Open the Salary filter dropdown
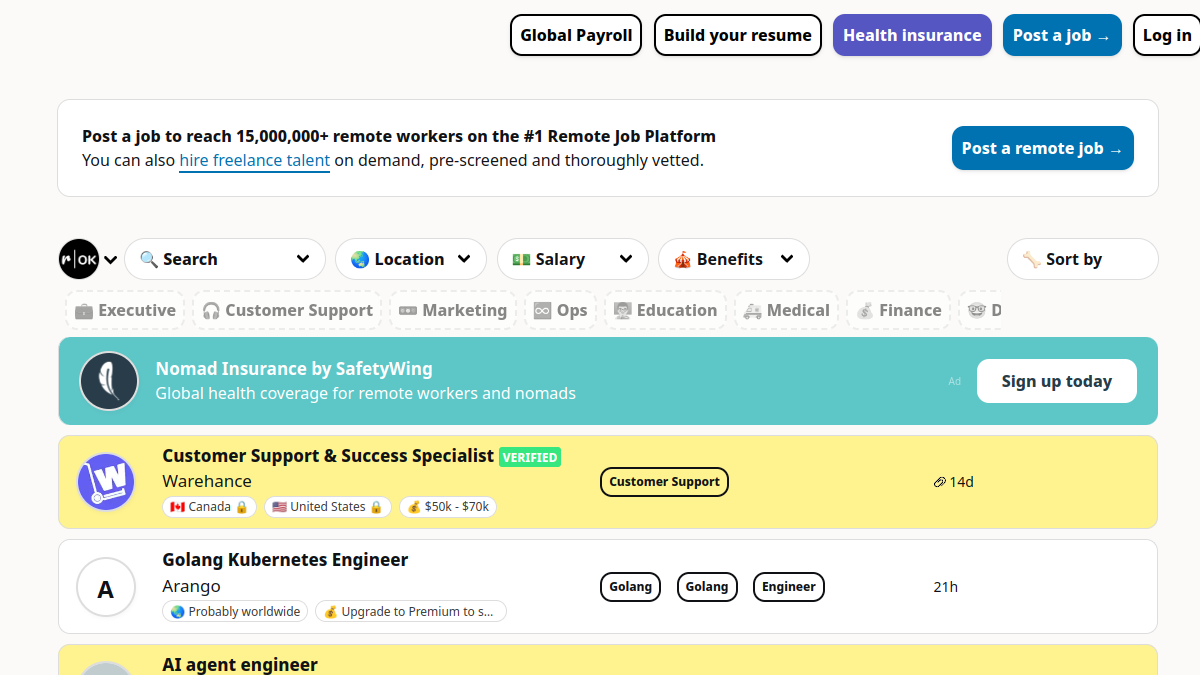The width and height of the screenshot is (1200, 675). tap(573, 259)
